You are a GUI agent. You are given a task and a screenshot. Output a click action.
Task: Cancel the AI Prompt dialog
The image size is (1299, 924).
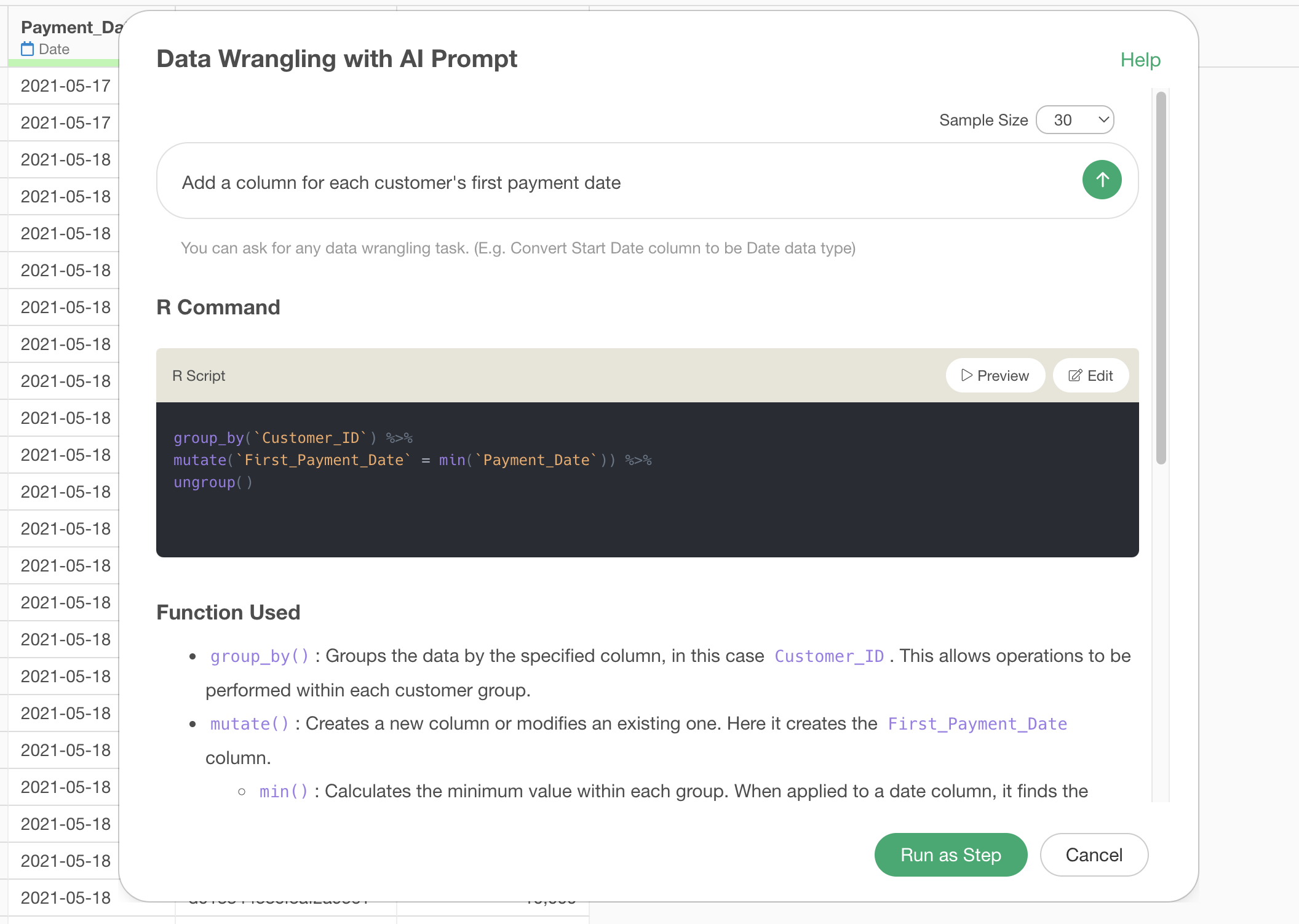click(1094, 854)
